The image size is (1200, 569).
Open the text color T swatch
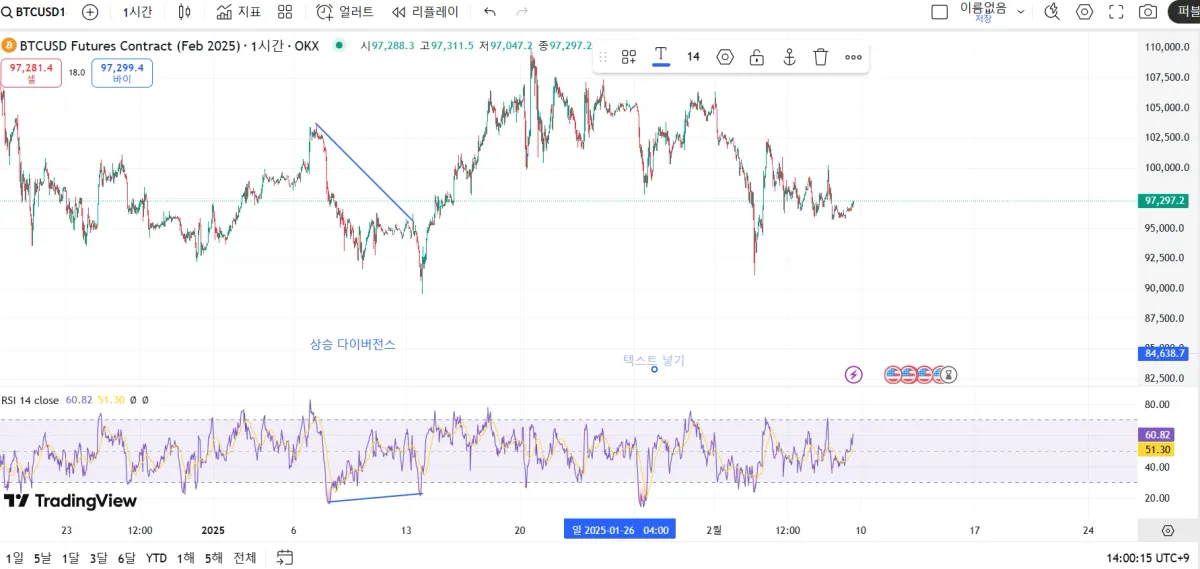661,56
